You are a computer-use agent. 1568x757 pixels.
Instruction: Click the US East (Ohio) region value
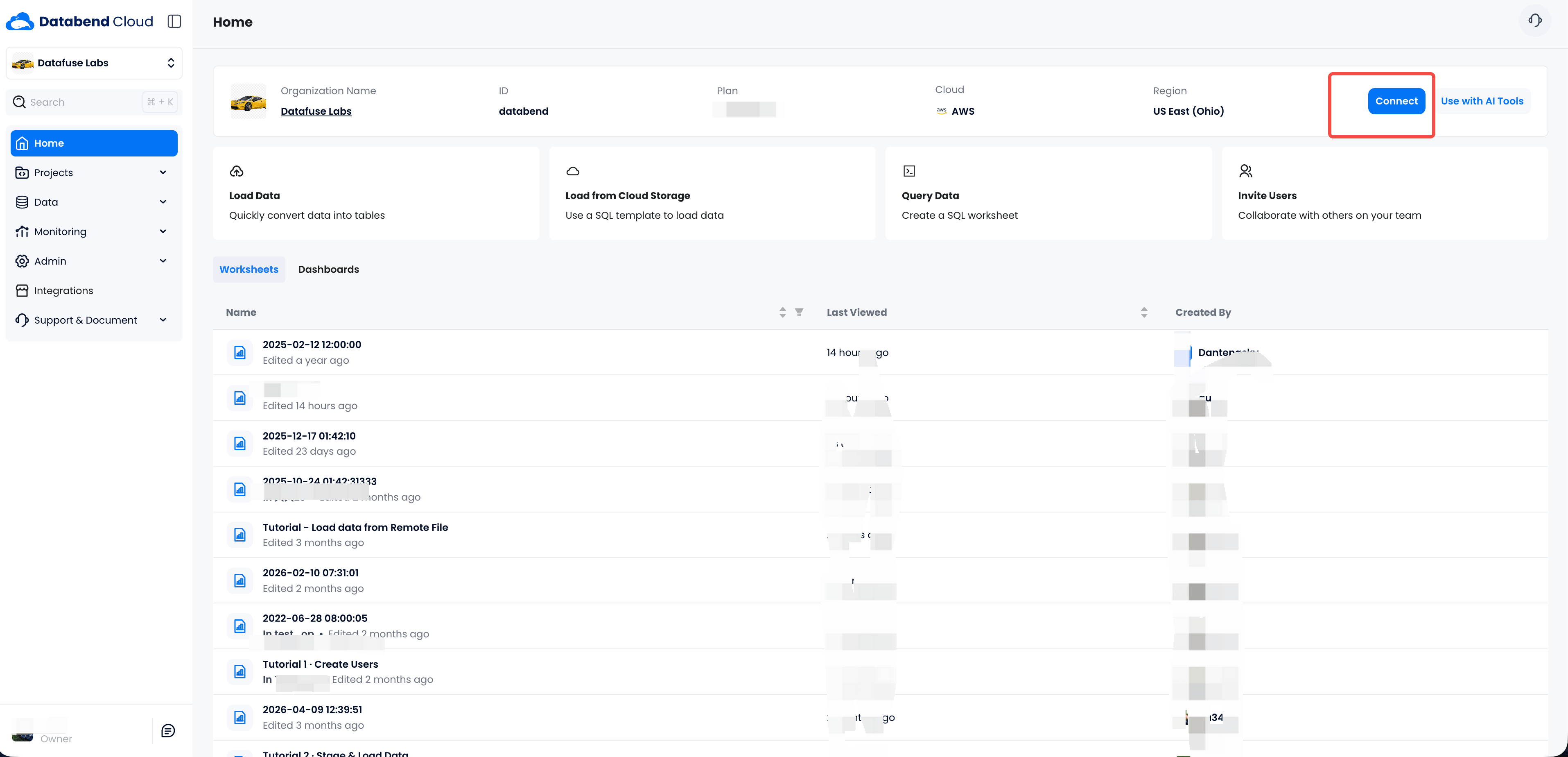point(1188,111)
